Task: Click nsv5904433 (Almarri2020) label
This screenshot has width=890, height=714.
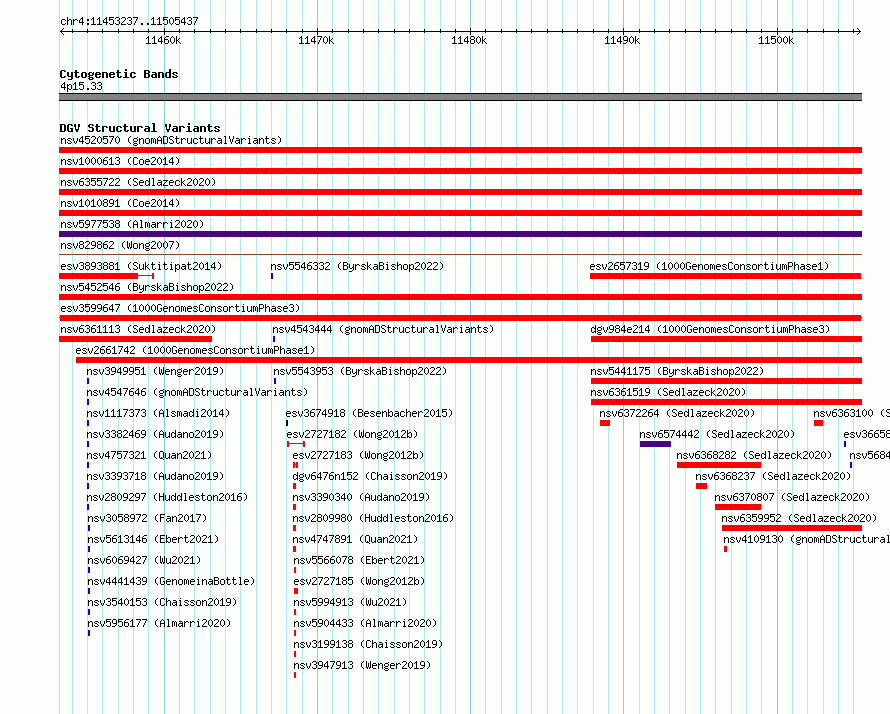Action: 366,623
